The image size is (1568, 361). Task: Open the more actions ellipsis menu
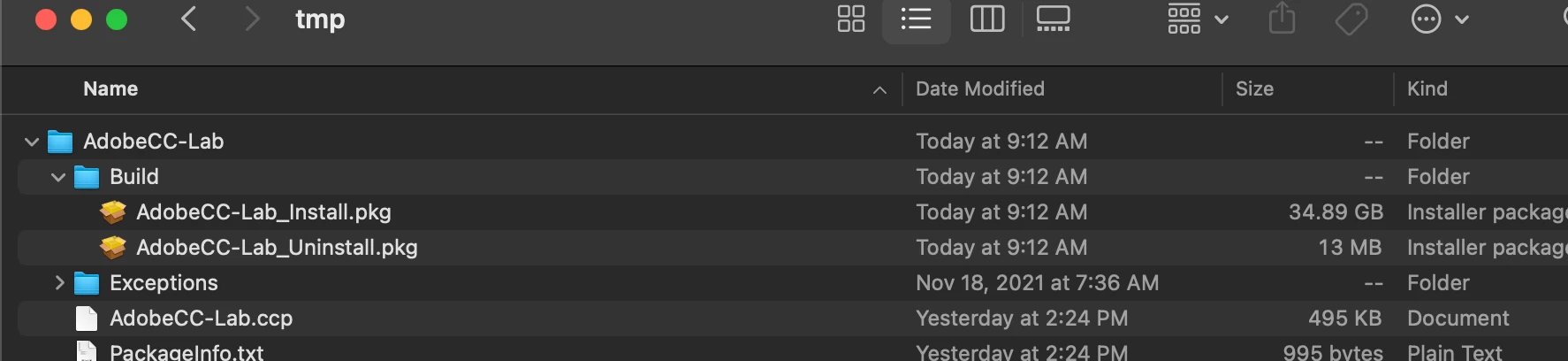click(x=1440, y=19)
